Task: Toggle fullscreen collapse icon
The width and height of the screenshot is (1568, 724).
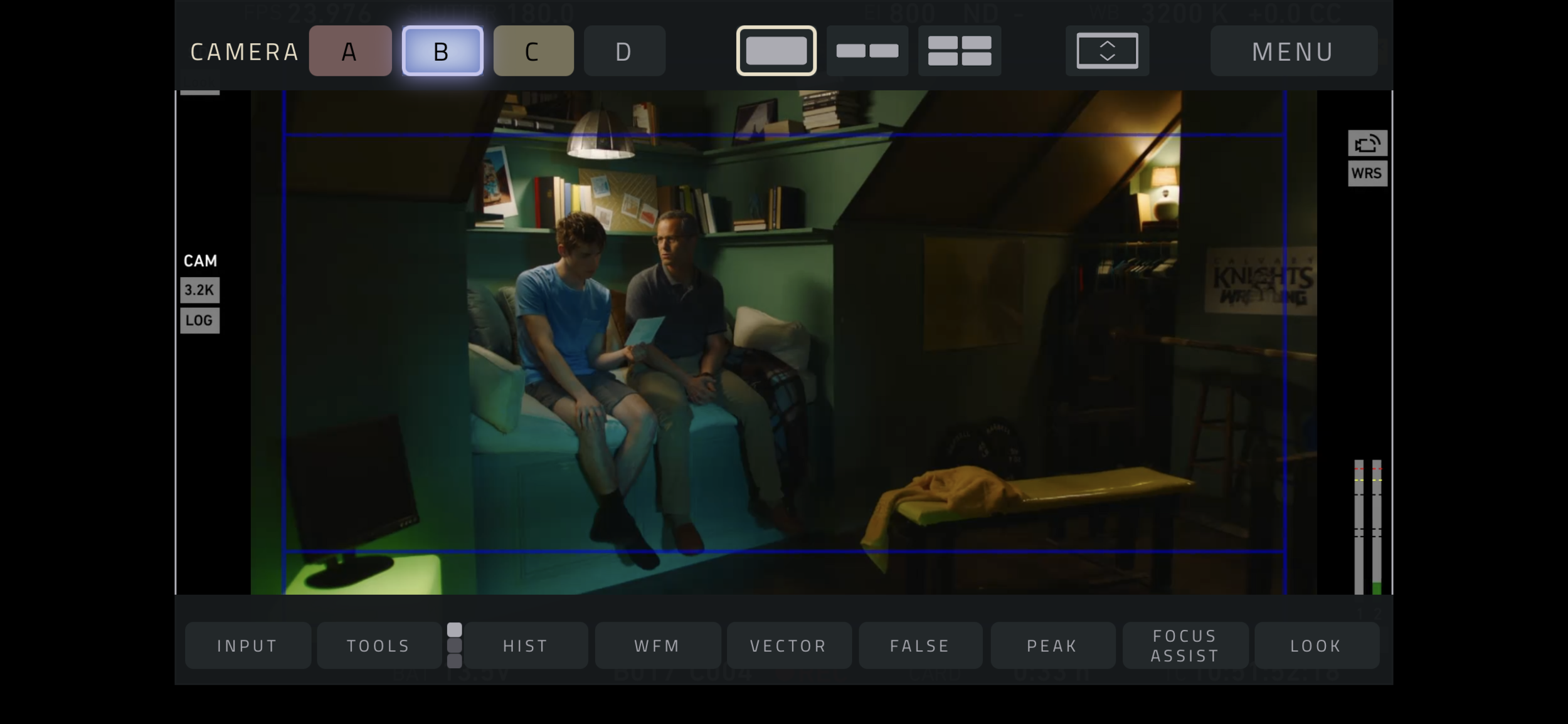Action: [1107, 51]
